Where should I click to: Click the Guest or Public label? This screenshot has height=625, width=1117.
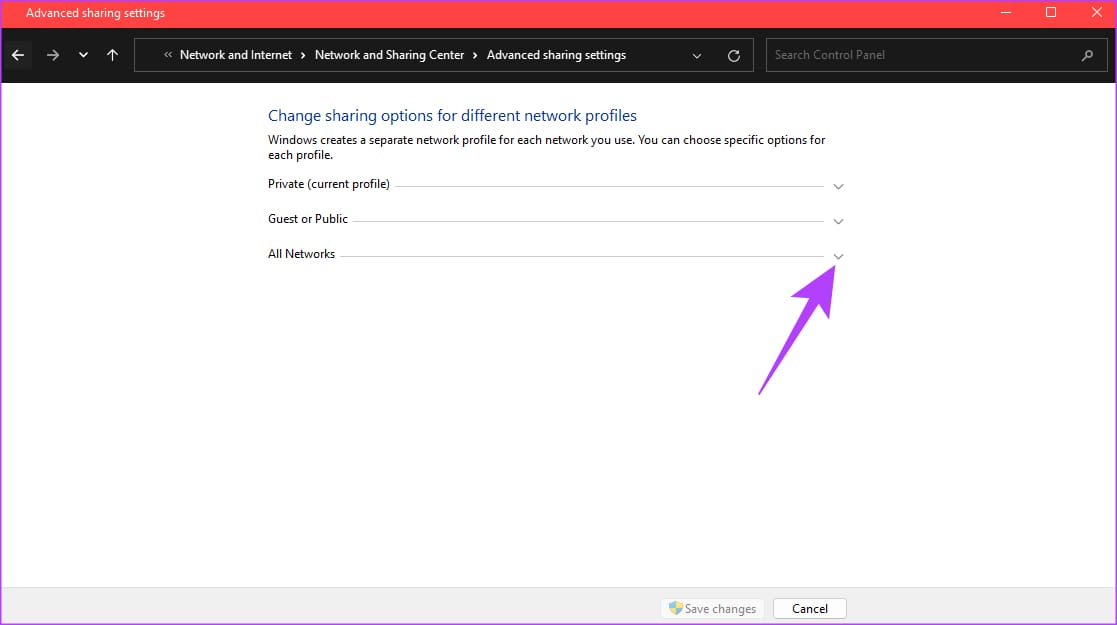pos(308,219)
